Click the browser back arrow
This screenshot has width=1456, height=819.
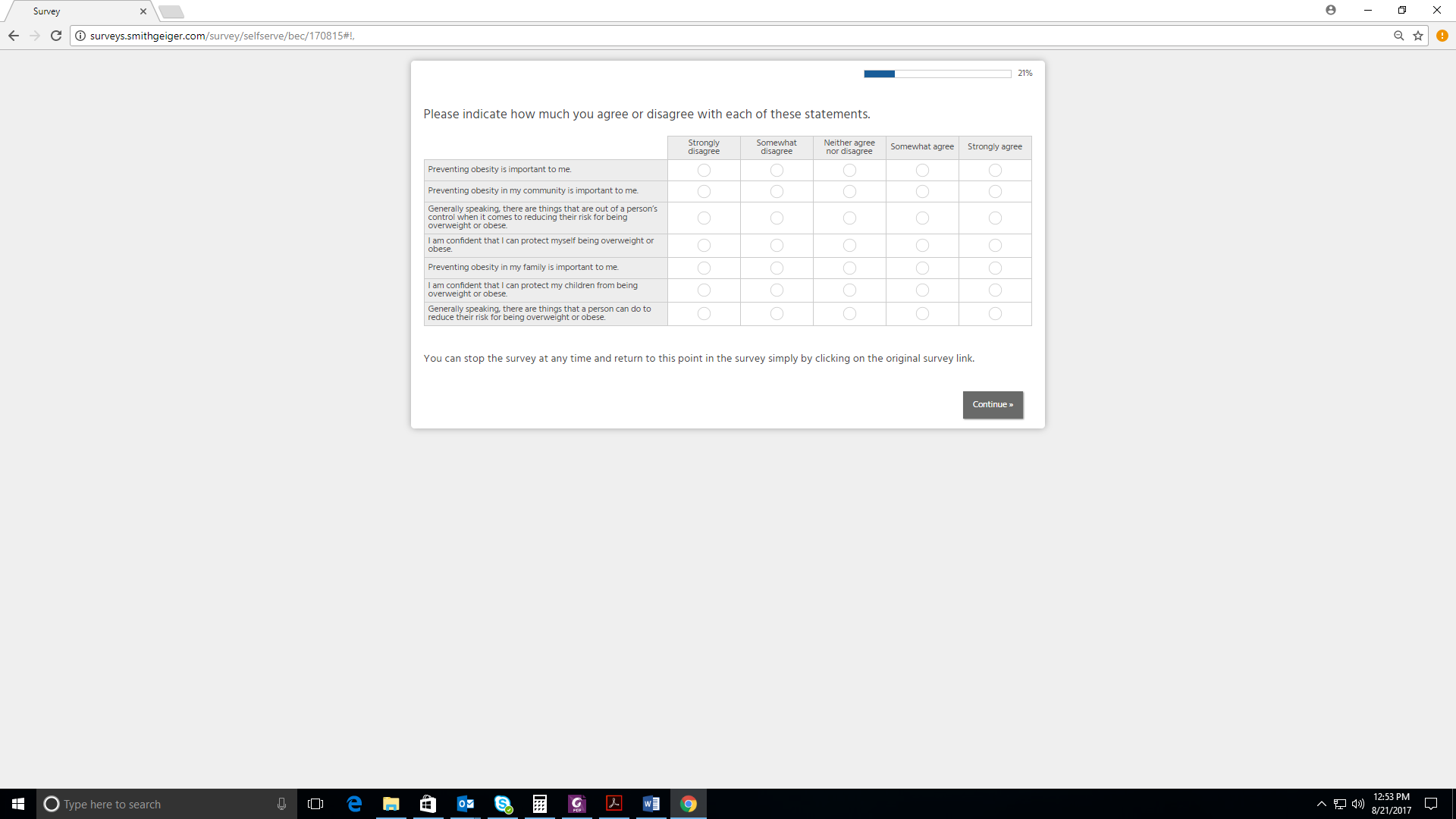(14, 36)
